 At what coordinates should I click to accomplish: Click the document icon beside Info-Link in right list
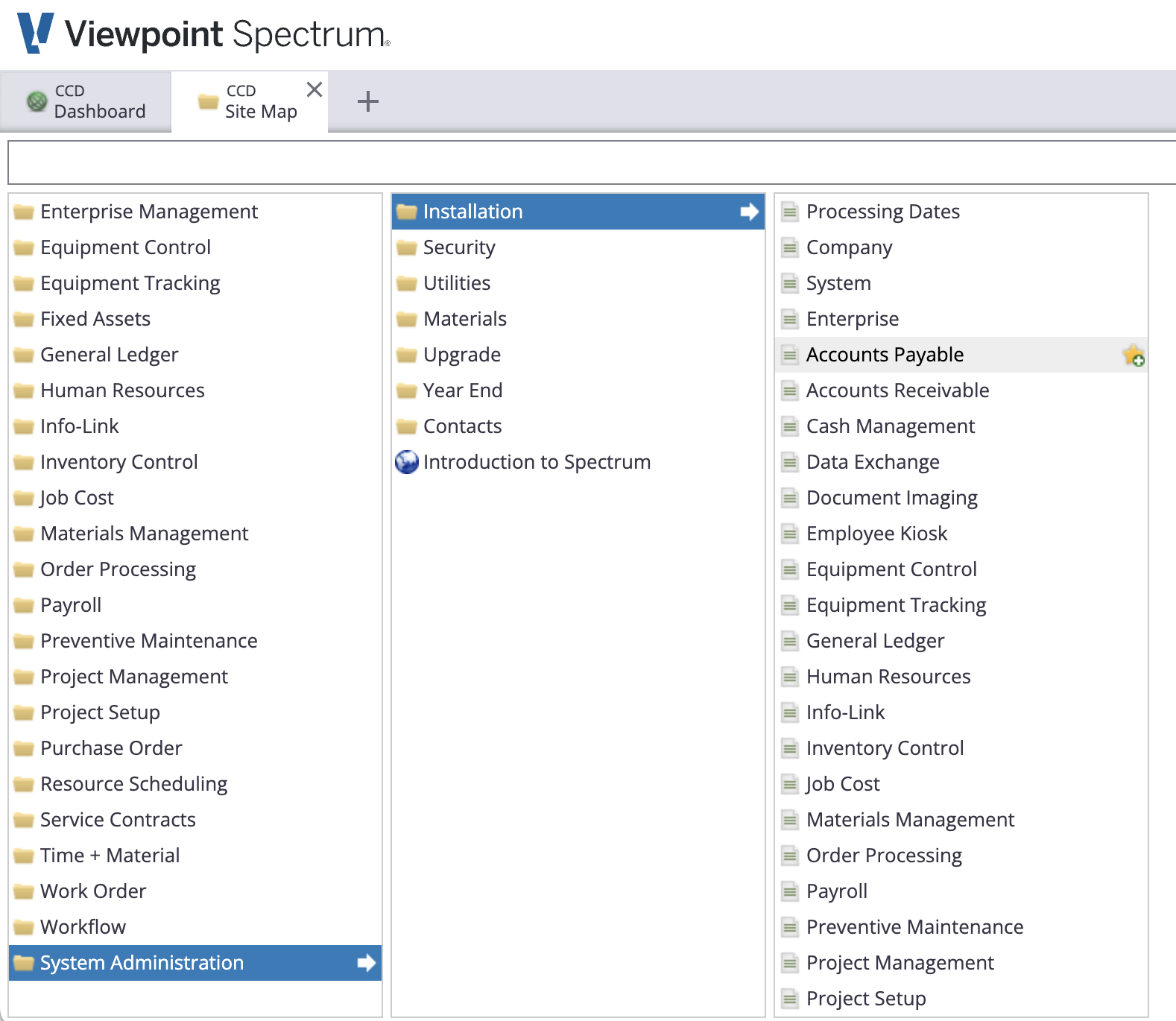[x=790, y=712]
